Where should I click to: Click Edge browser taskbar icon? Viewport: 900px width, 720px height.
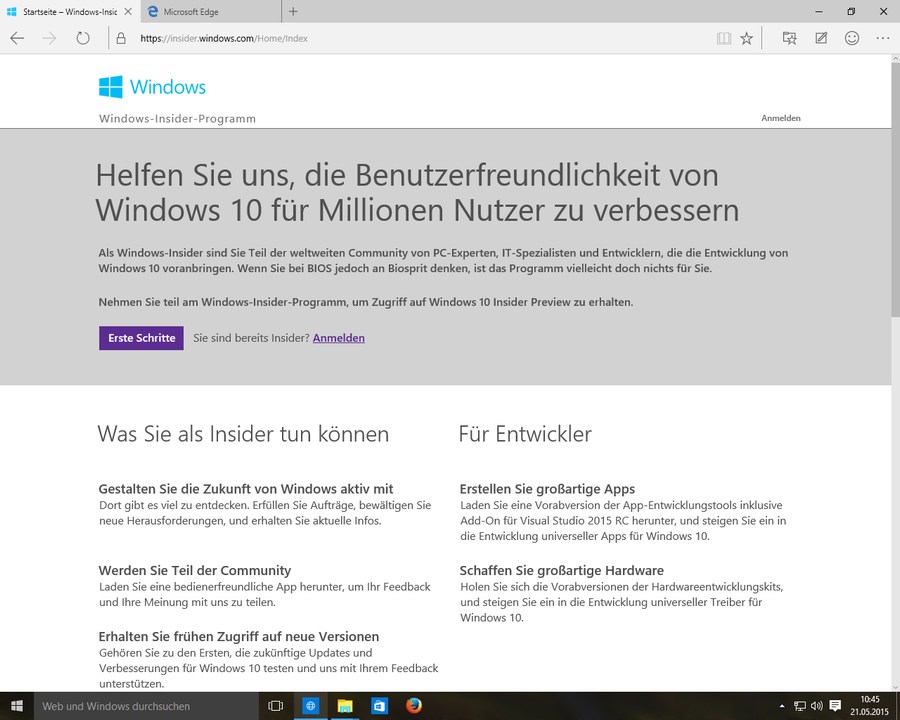(x=311, y=706)
